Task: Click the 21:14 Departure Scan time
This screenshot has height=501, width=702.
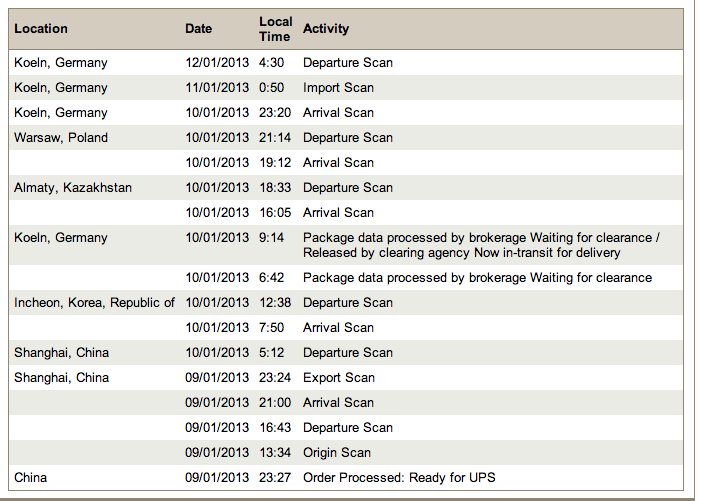Action: pos(274,138)
